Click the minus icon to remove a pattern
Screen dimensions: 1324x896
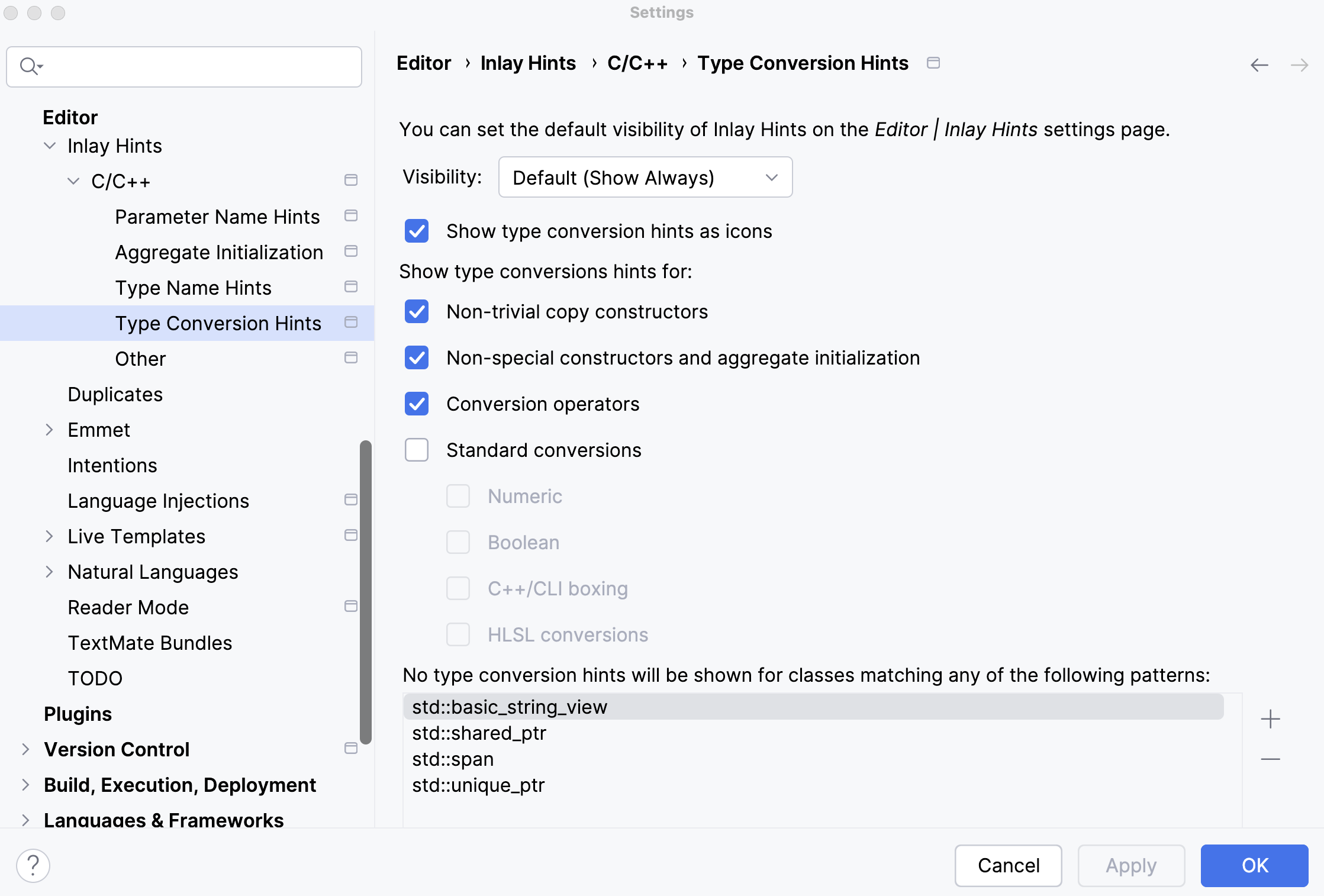point(1270,759)
